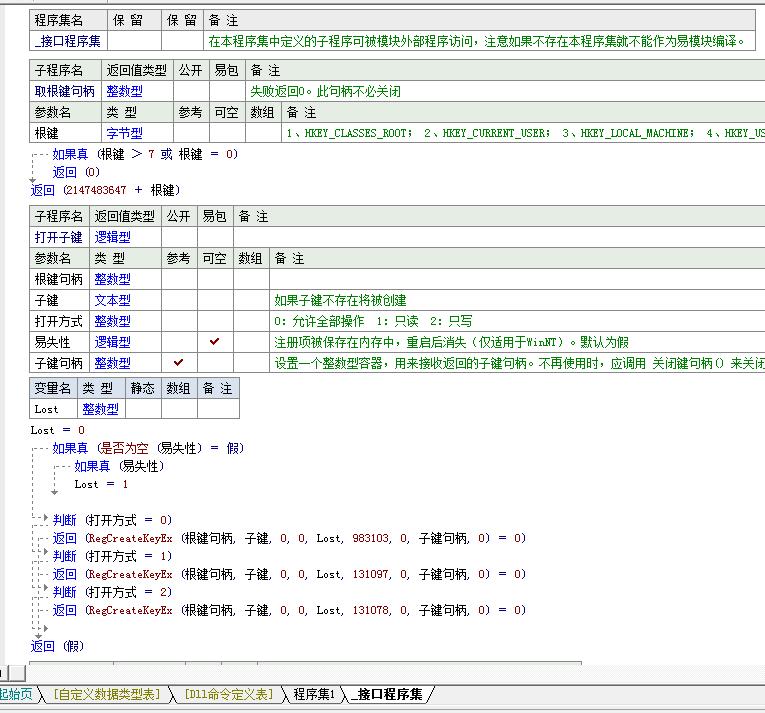Image resolution: width=765 pixels, height=713 pixels.
Task: Toggle the 公开 cell of the 打开子键 subroutine
Action: click(x=179, y=237)
